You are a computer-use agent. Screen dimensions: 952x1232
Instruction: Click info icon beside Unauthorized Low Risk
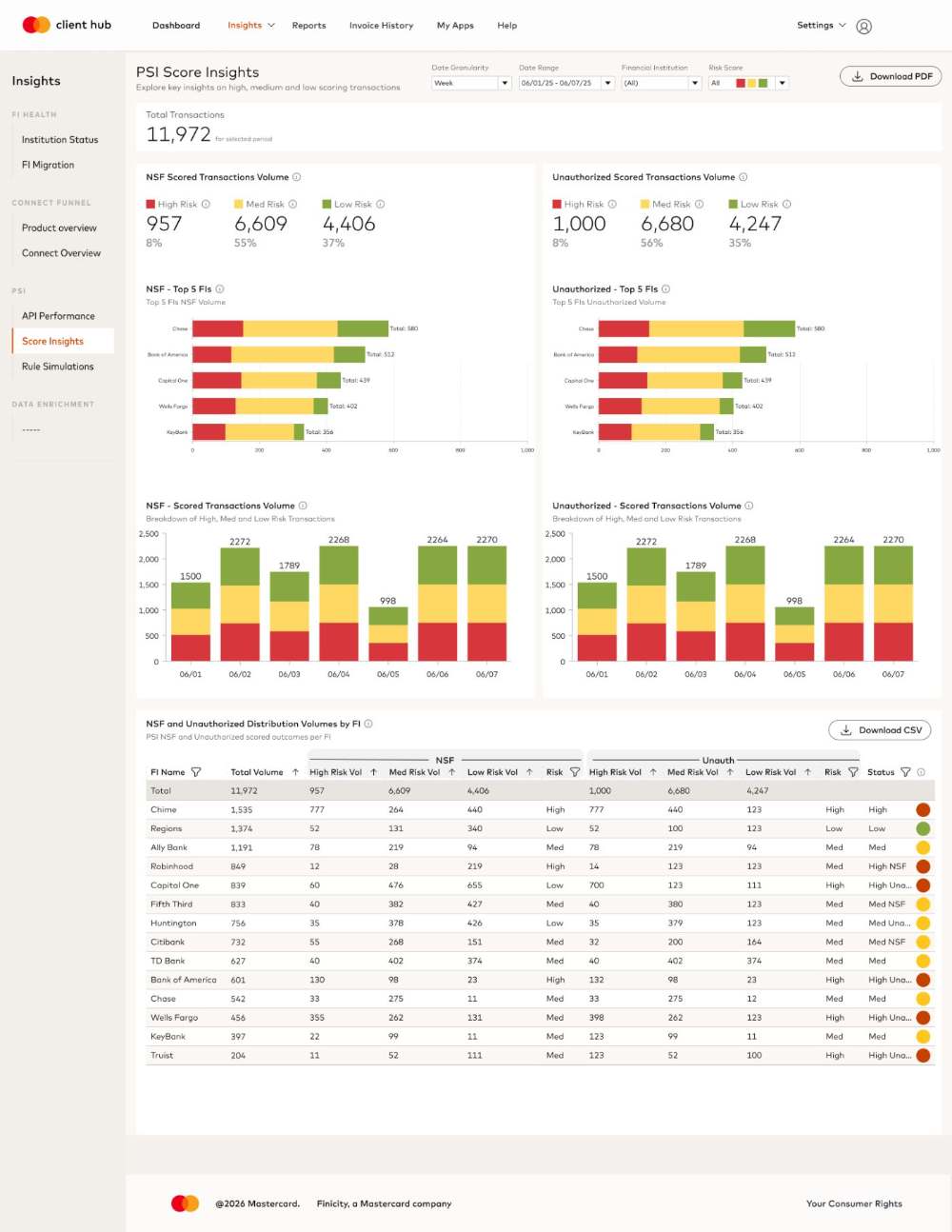786,204
